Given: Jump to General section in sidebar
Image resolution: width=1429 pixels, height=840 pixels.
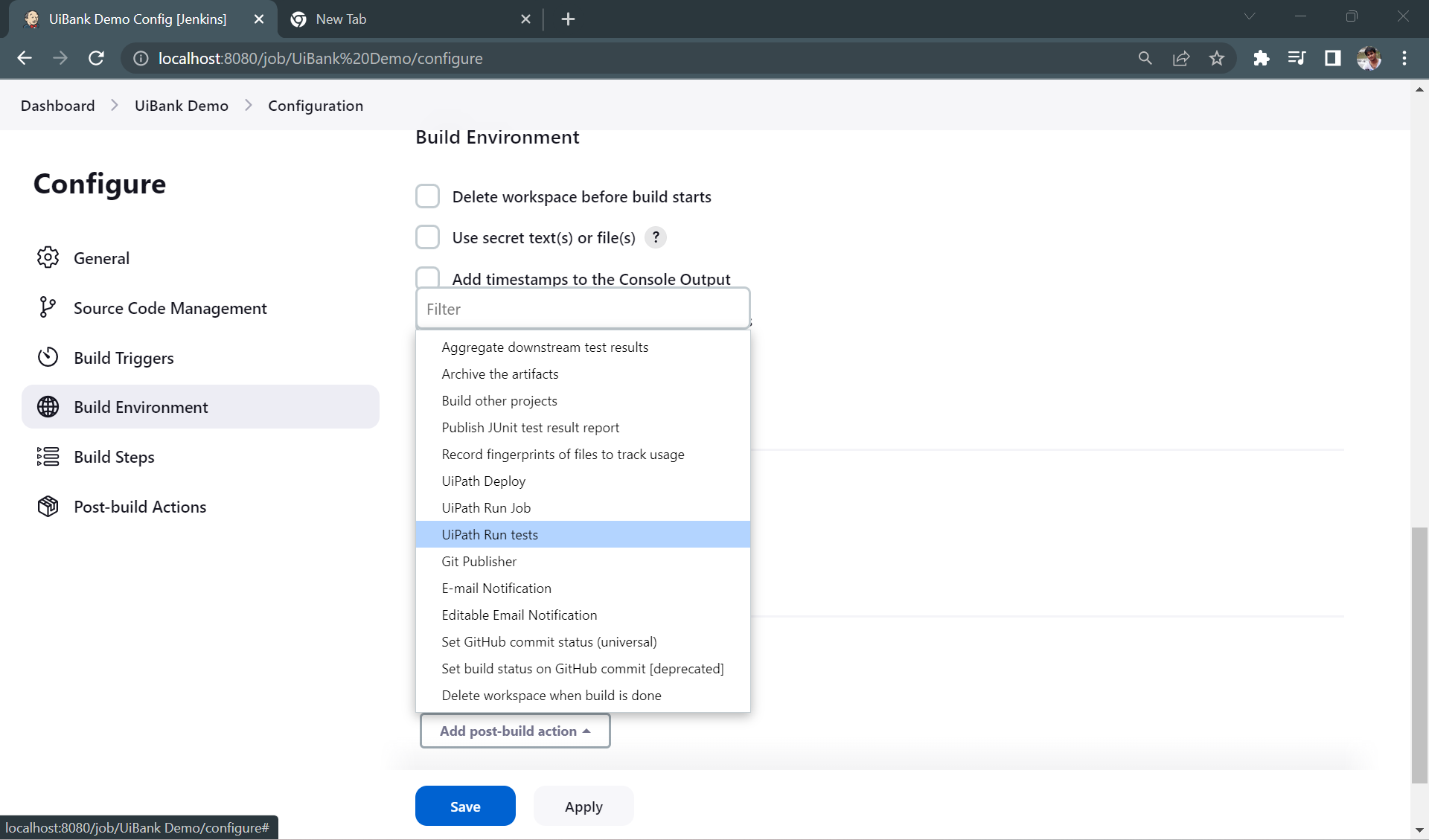Looking at the screenshot, I should click(200, 257).
